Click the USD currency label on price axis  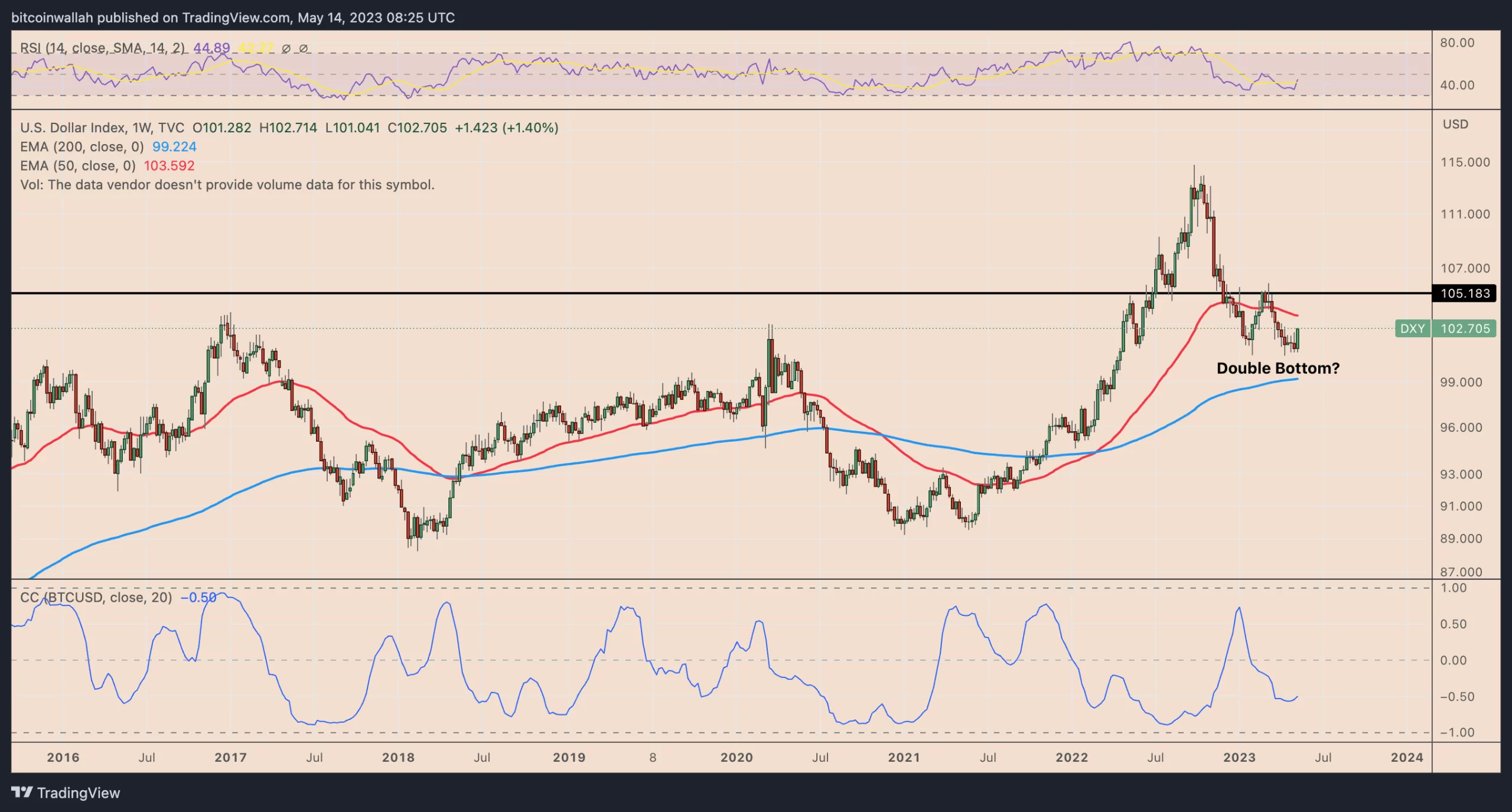1455,124
